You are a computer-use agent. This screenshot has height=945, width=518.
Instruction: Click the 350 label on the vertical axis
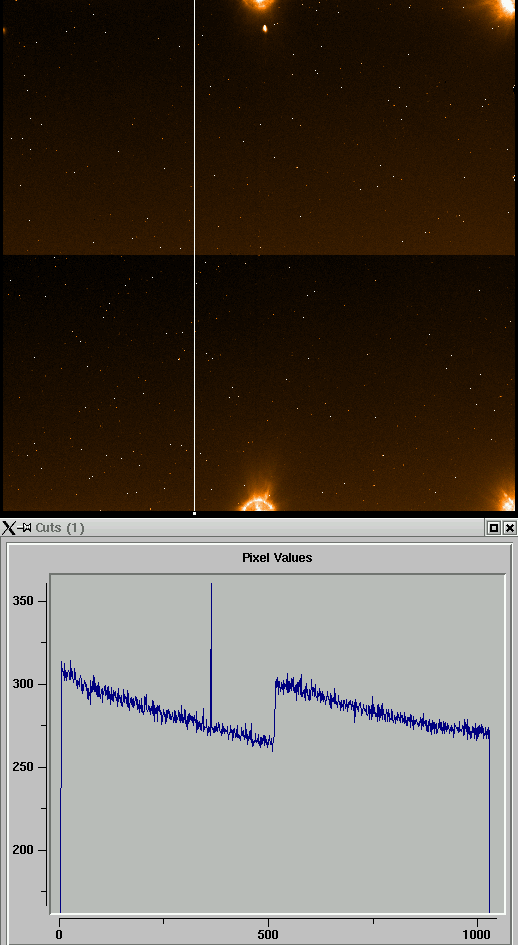pyautogui.click(x=24, y=601)
